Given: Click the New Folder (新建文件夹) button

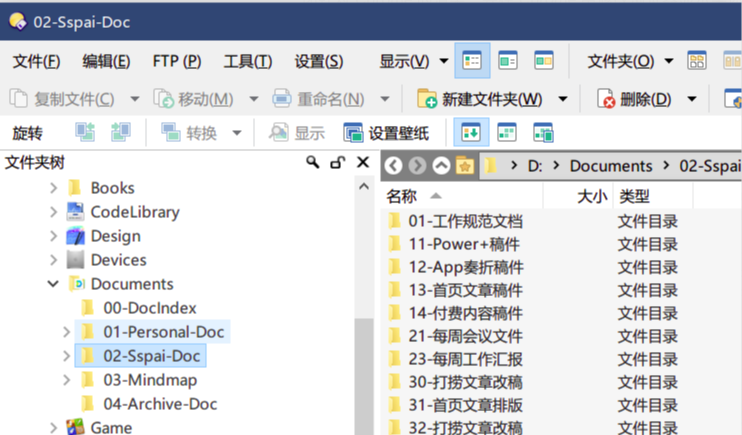Looking at the screenshot, I should (481, 99).
